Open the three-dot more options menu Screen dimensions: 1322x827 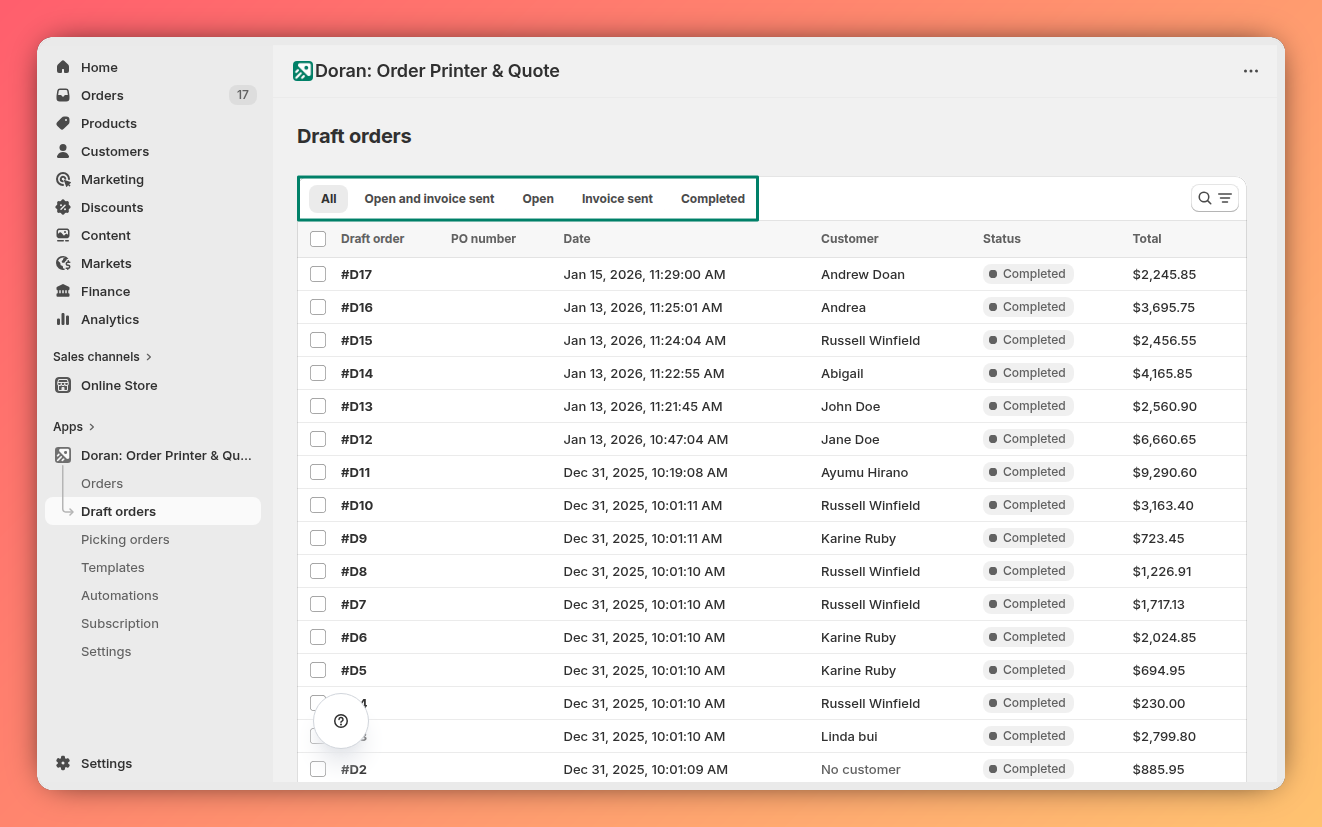click(1251, 71)
